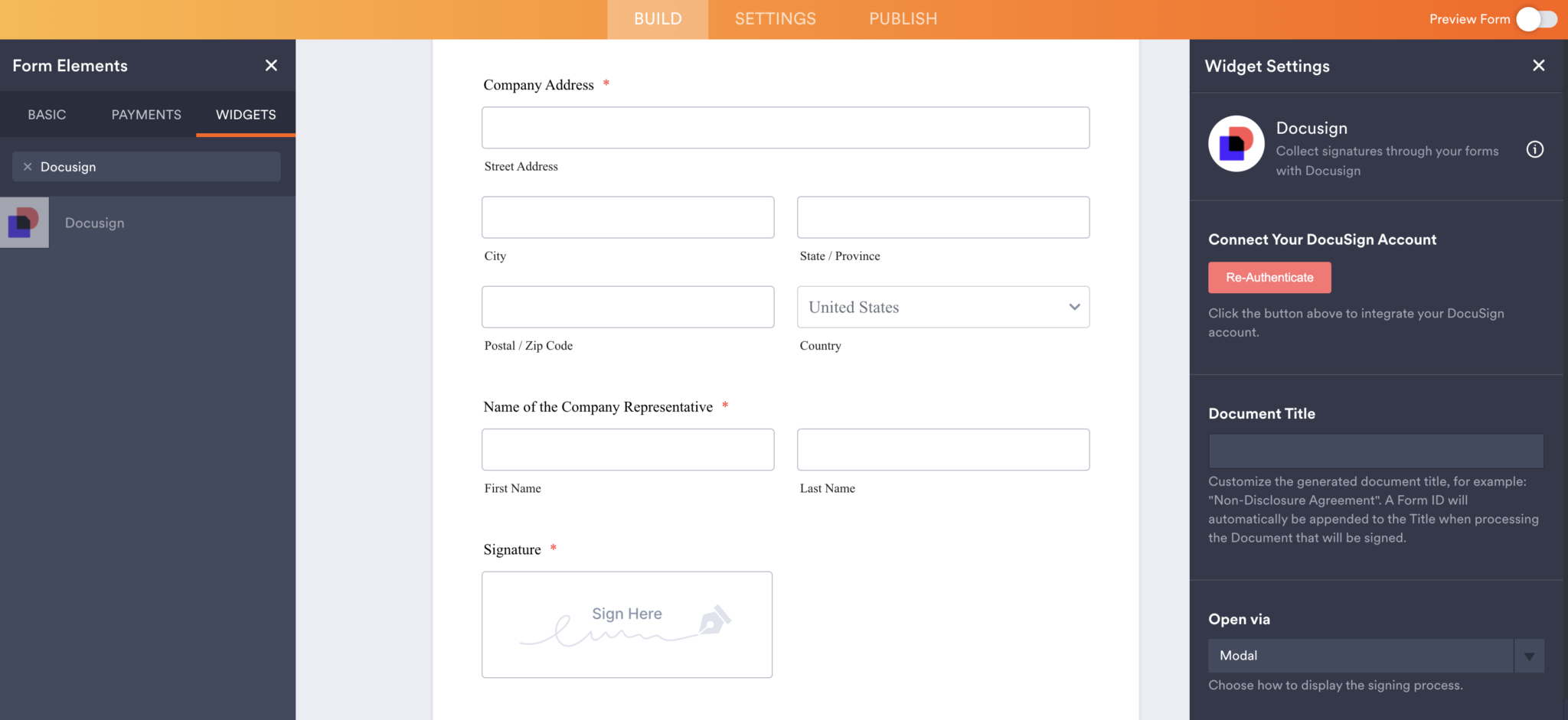Image resolution: width=1568 pixels, height=720 pixels.
Task: Click the pen icon in the signature field
Action: tap(717, 620)
